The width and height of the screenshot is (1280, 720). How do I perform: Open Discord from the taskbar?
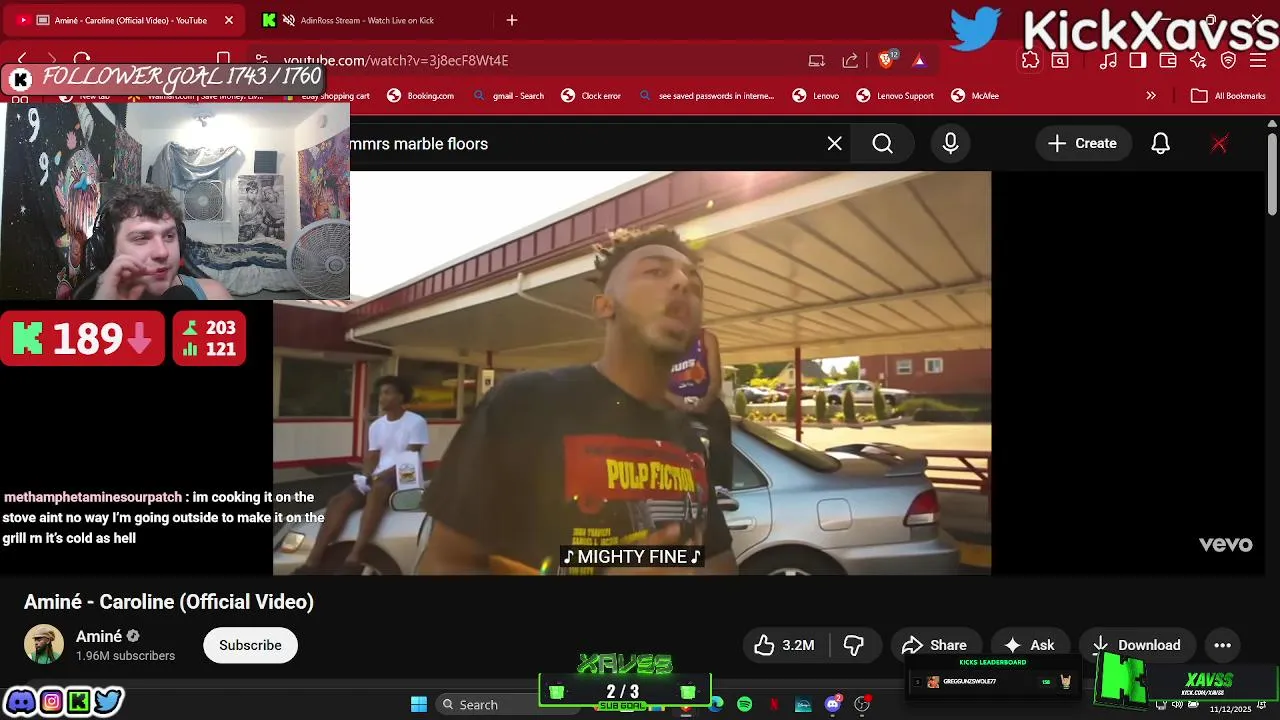[833, 705]
